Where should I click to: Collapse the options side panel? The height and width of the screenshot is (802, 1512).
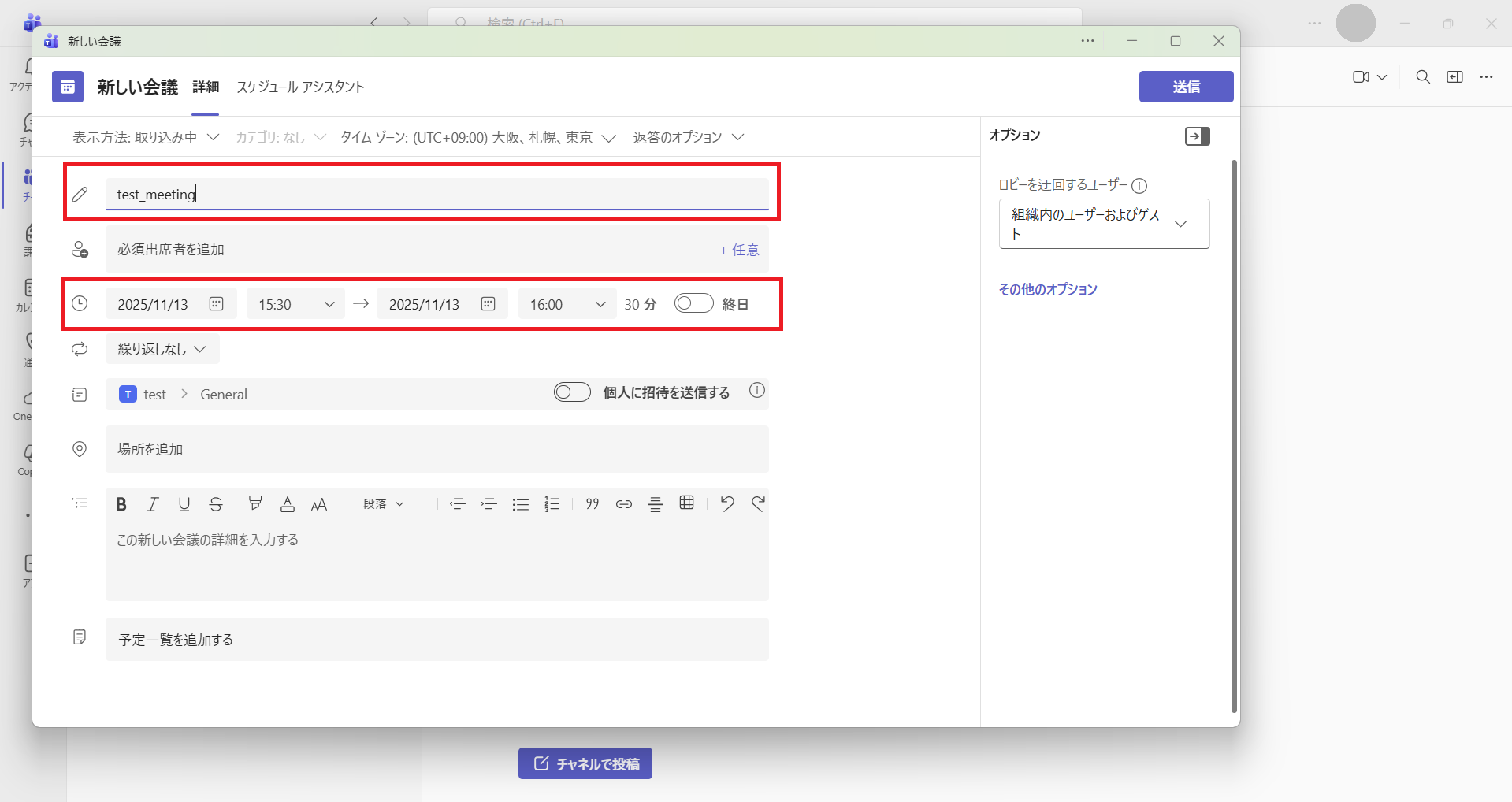coord(1197,136)
